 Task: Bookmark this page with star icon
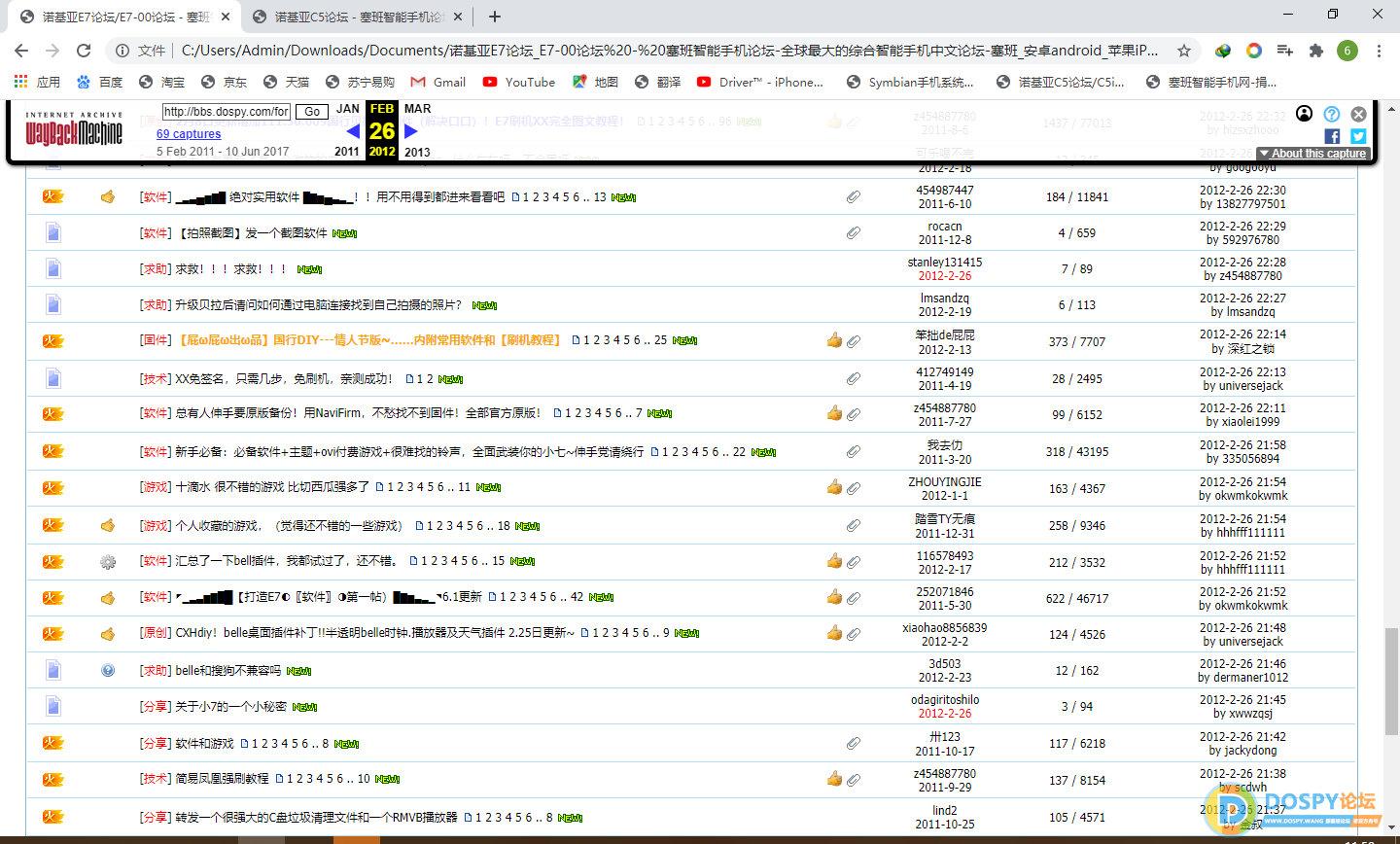pos(1183,51)
